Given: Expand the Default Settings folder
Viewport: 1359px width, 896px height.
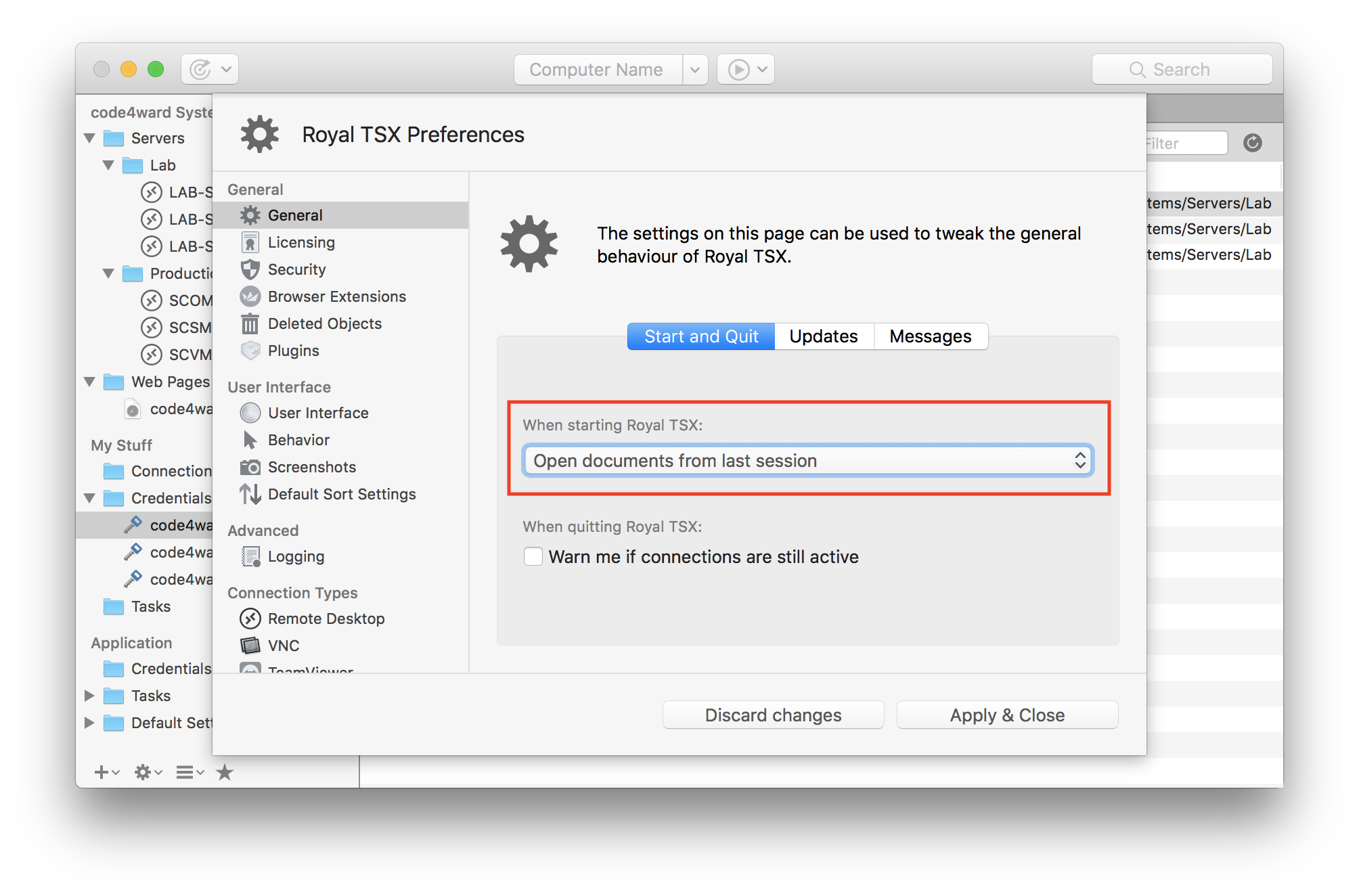Looking at the screenshot, I should coord(89,723).
